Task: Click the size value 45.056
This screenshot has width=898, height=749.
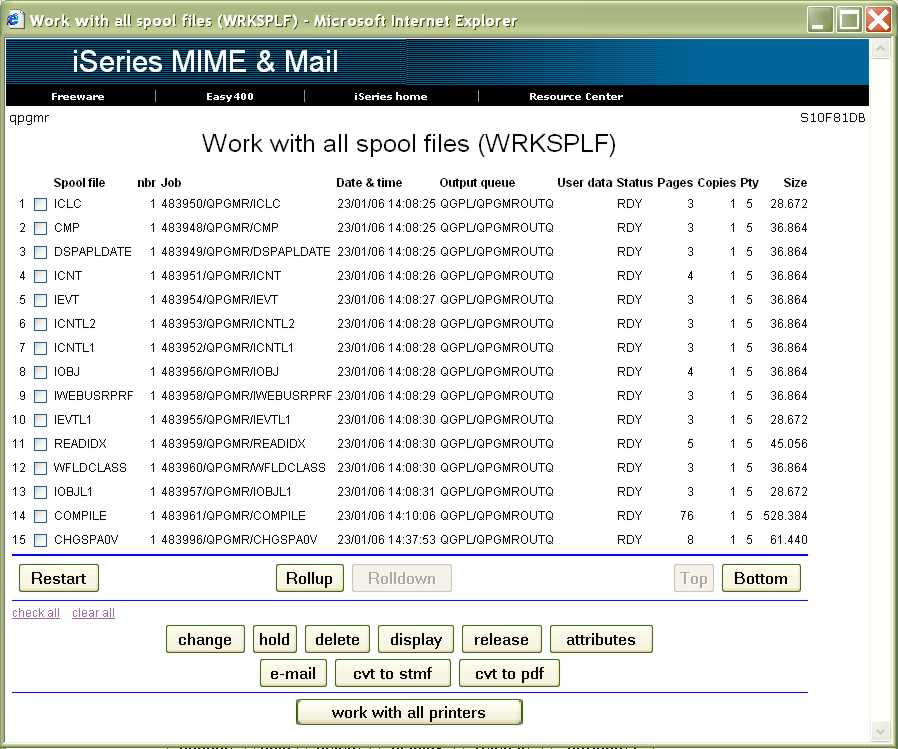Action: 789,444
